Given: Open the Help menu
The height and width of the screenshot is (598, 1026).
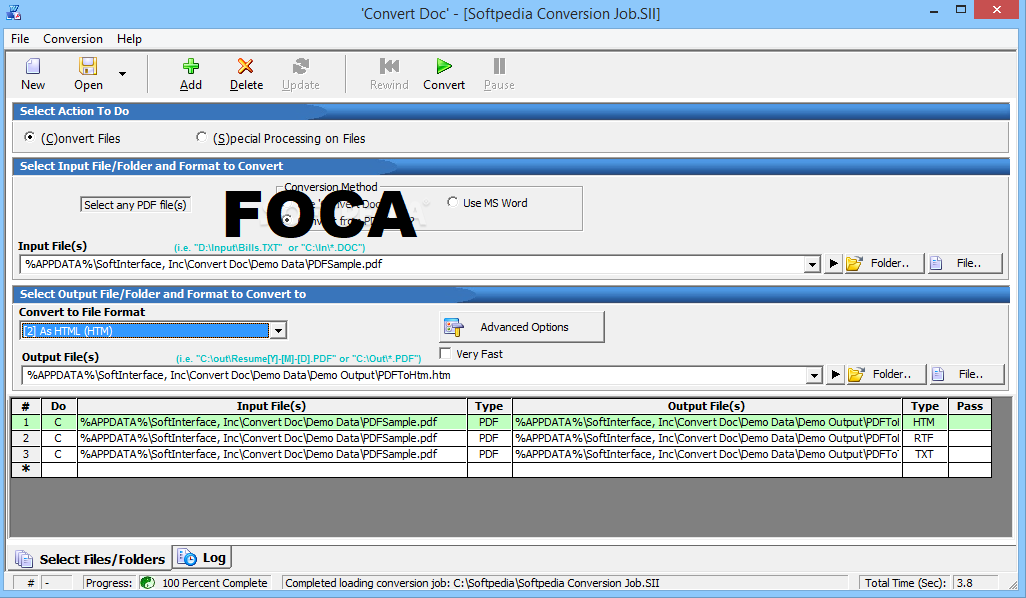Looking at the screenshot, I should [x=130, y=39].
